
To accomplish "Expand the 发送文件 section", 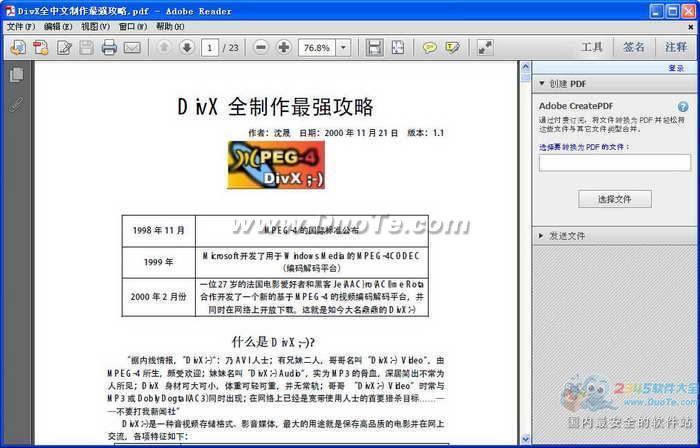I will pos(542,236).
